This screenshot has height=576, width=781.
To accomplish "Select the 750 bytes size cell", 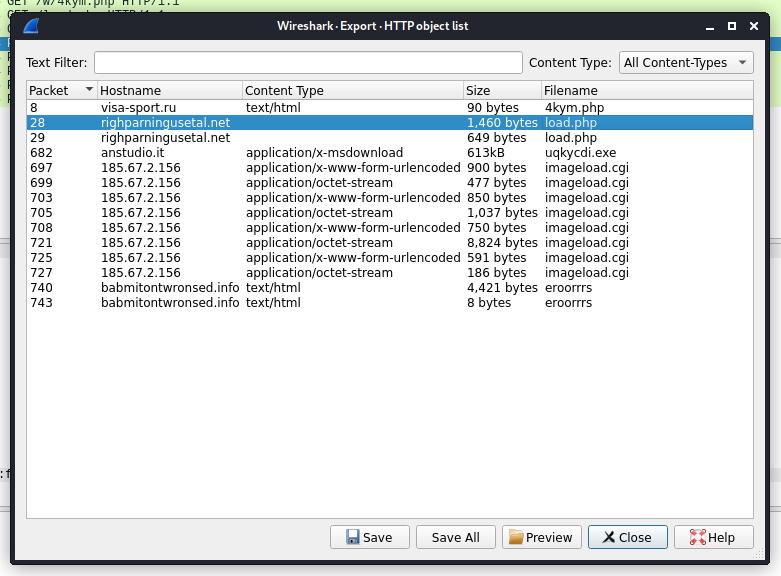I will click(497, 227).
